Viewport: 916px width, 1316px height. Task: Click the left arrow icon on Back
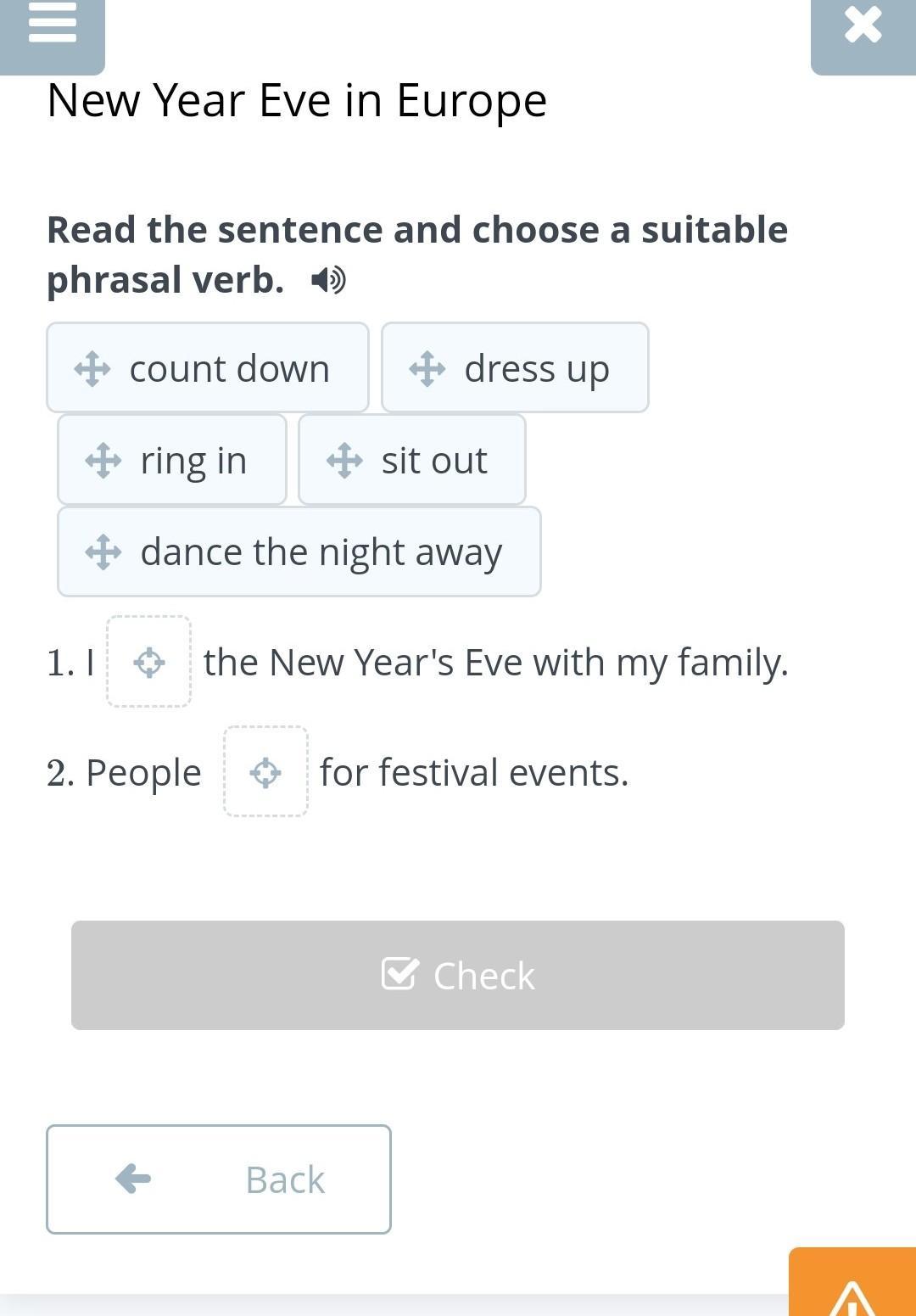[x=133, y=1179]
